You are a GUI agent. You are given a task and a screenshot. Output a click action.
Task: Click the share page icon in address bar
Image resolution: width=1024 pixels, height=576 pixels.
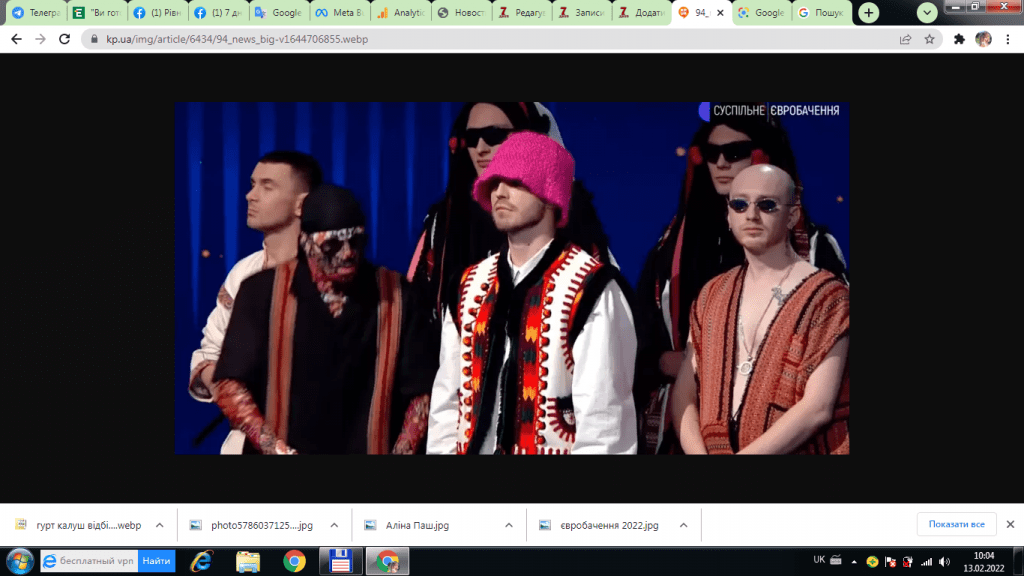(x=905, y=39)
